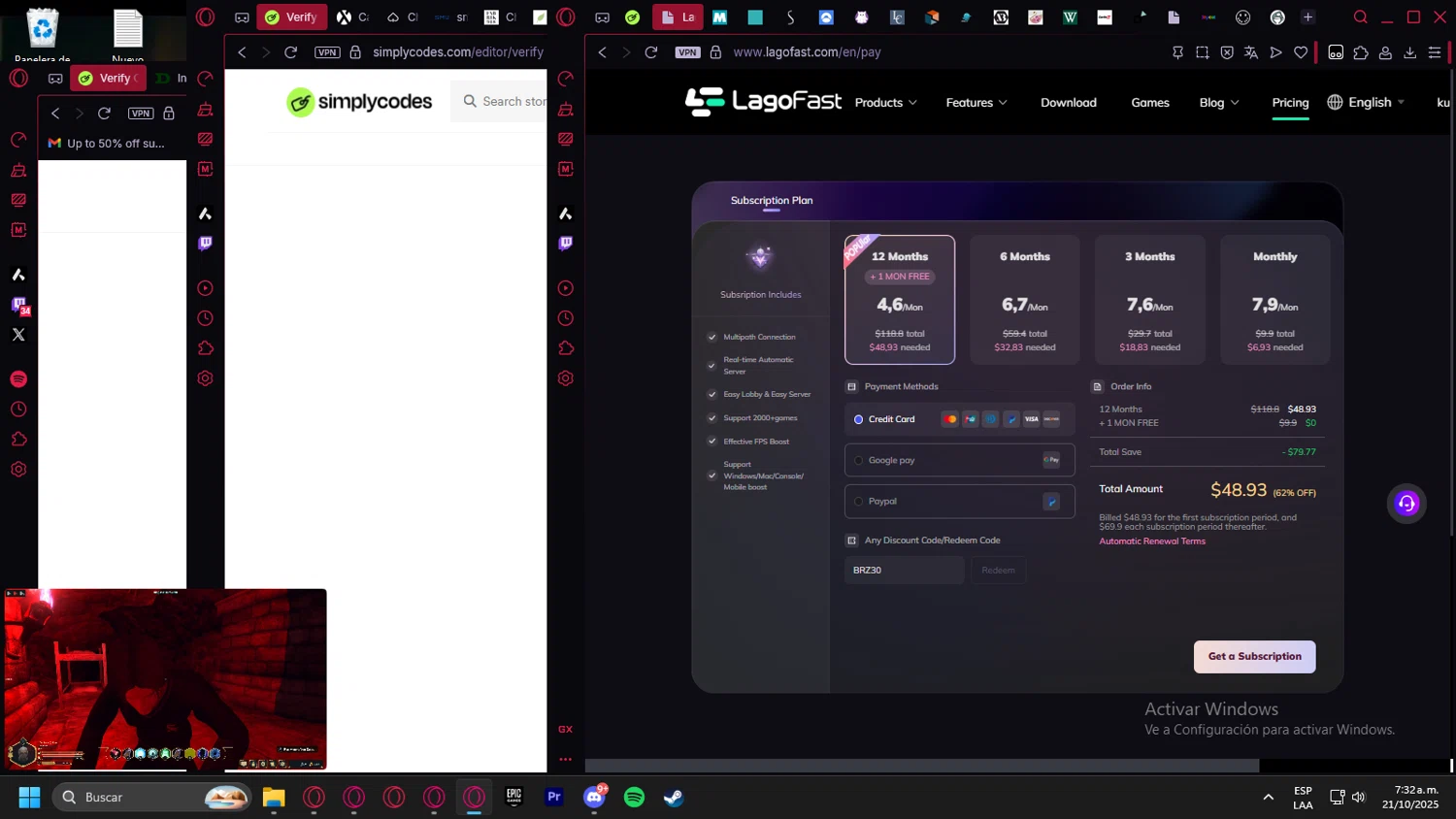The image size is (1456, 819).
Task: Open X (Twitter) in the leftmost Opera sidebar
Action: tap(18, 335)
